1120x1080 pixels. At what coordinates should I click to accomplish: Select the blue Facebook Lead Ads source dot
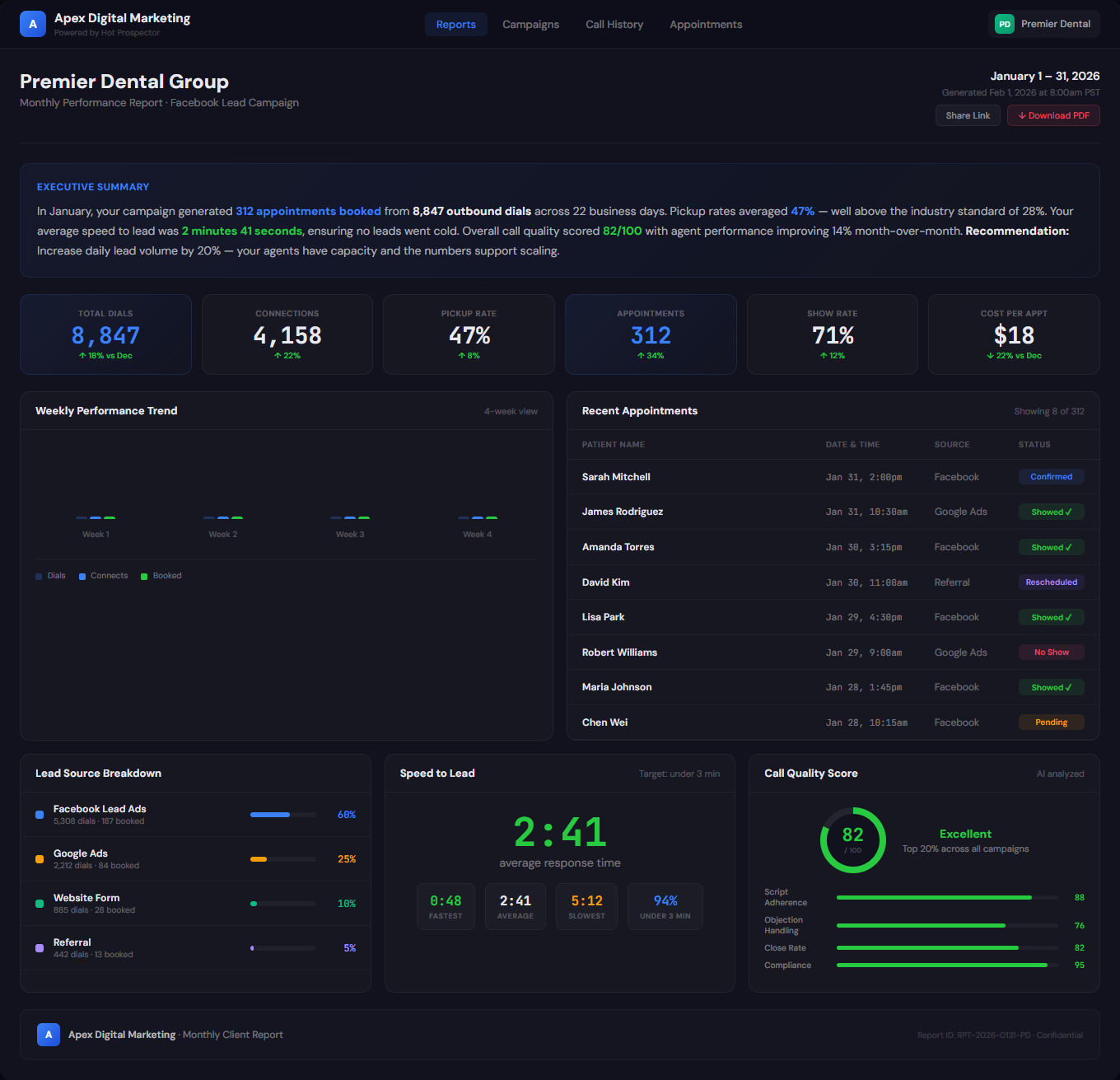[39, 814]
